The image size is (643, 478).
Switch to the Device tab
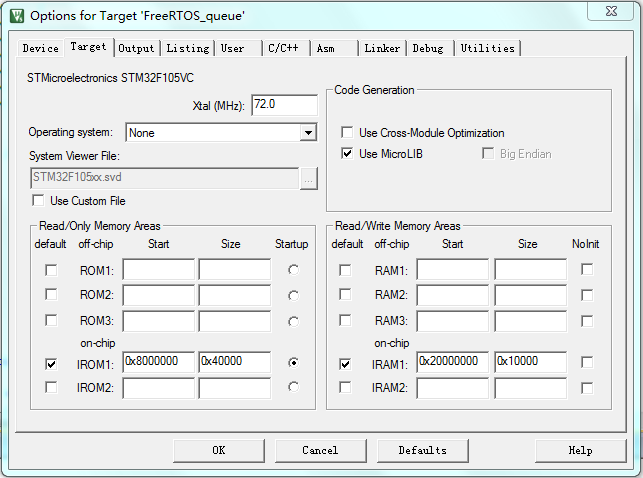pyautogui.click(x=41, y=48)
